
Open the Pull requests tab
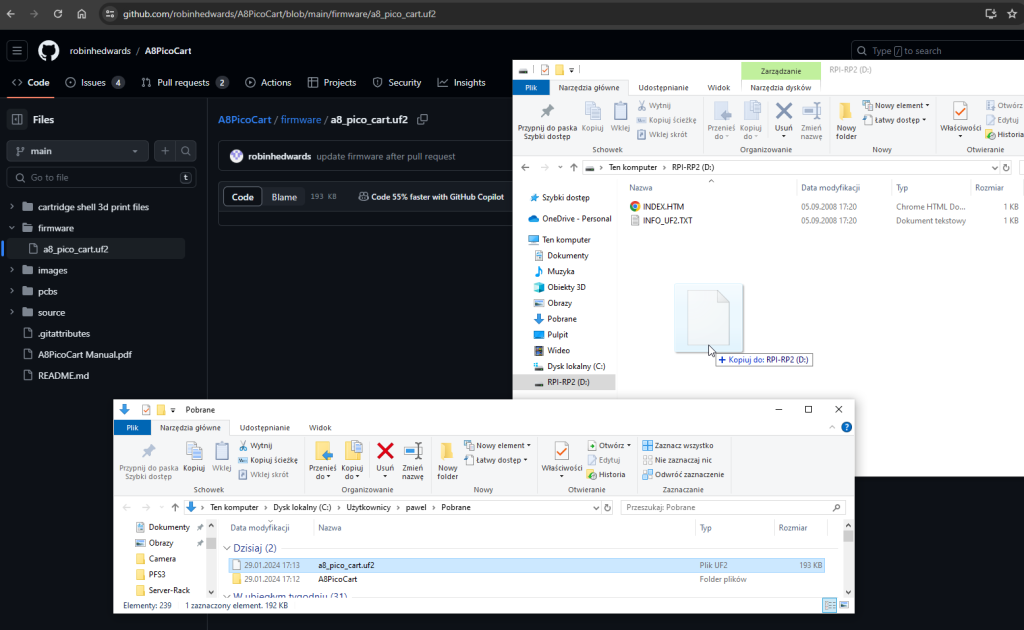184,83
